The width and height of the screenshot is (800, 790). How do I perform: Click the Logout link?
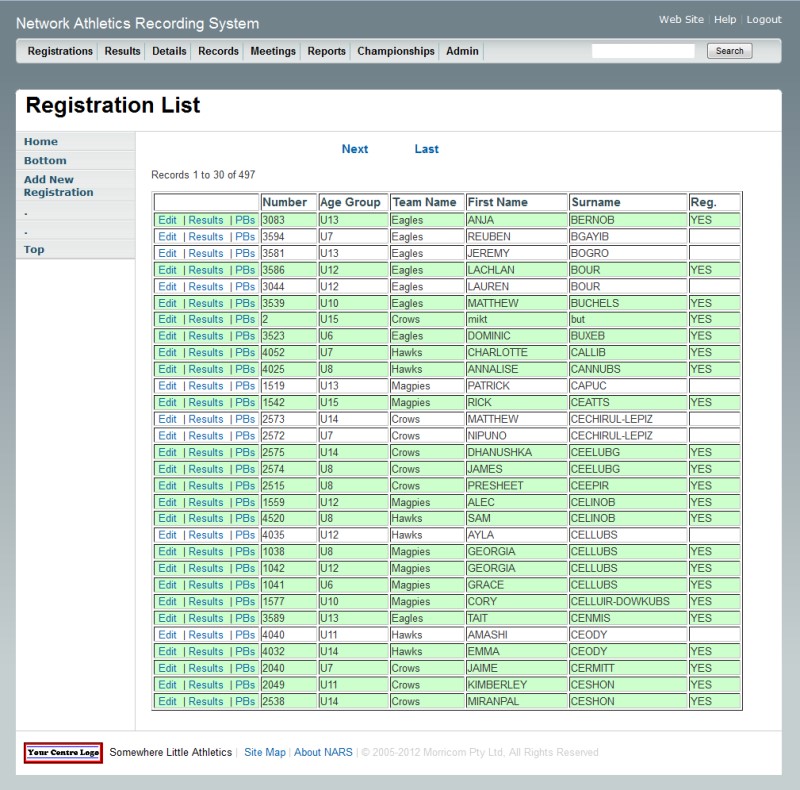pyautogui.click(x=764, y=20)
